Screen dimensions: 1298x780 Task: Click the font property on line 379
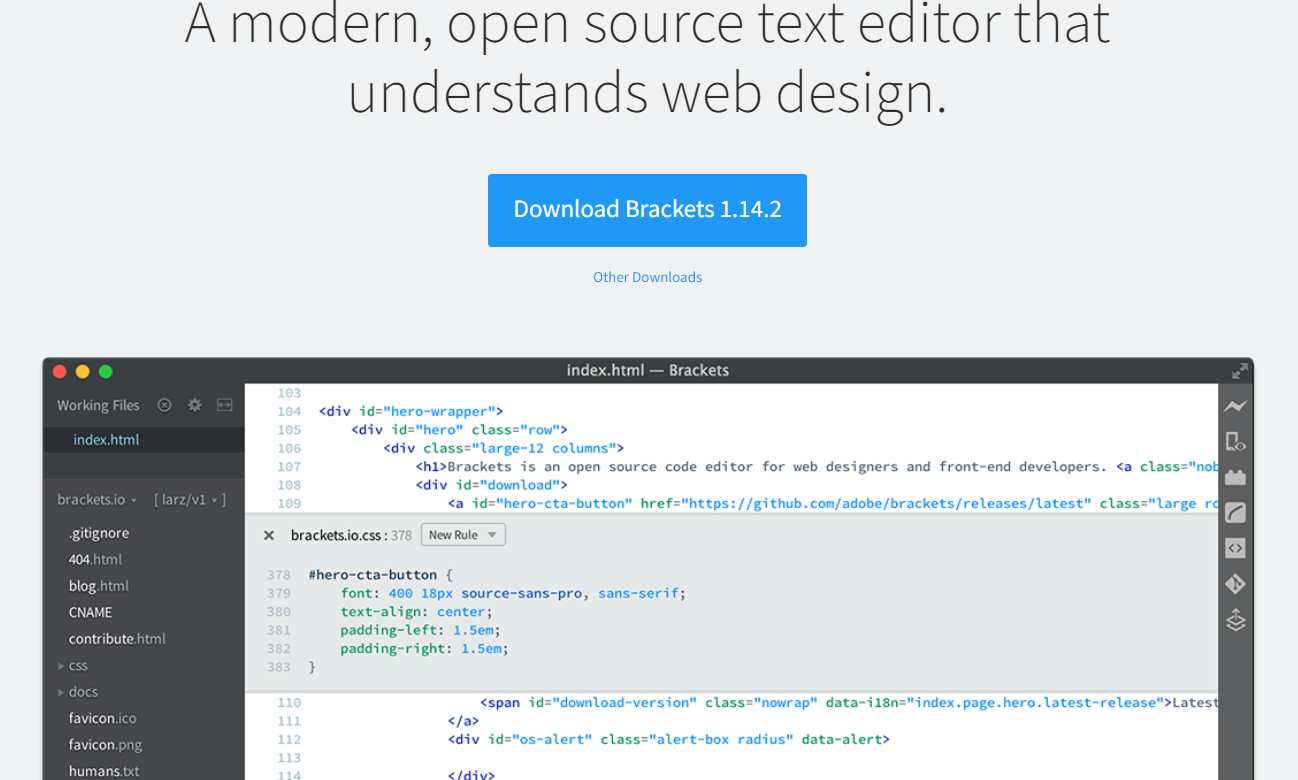[x=355, y=593]
